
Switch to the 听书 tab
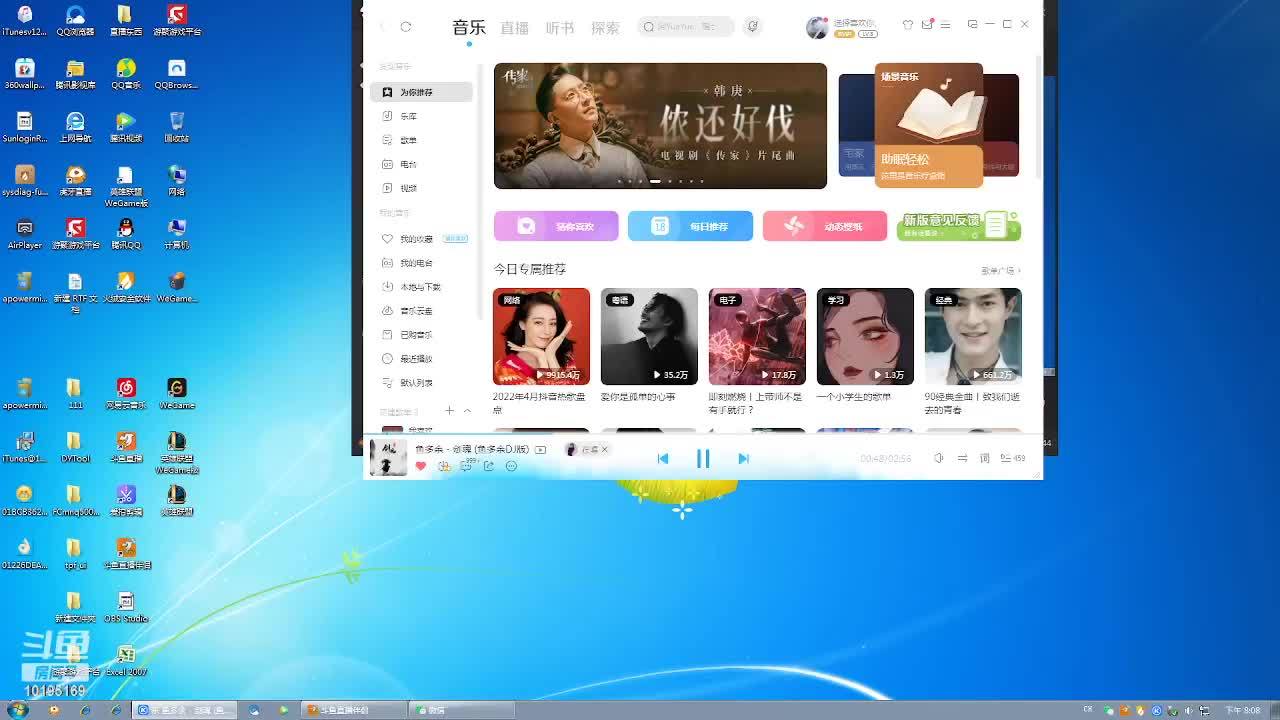point(560,28)
